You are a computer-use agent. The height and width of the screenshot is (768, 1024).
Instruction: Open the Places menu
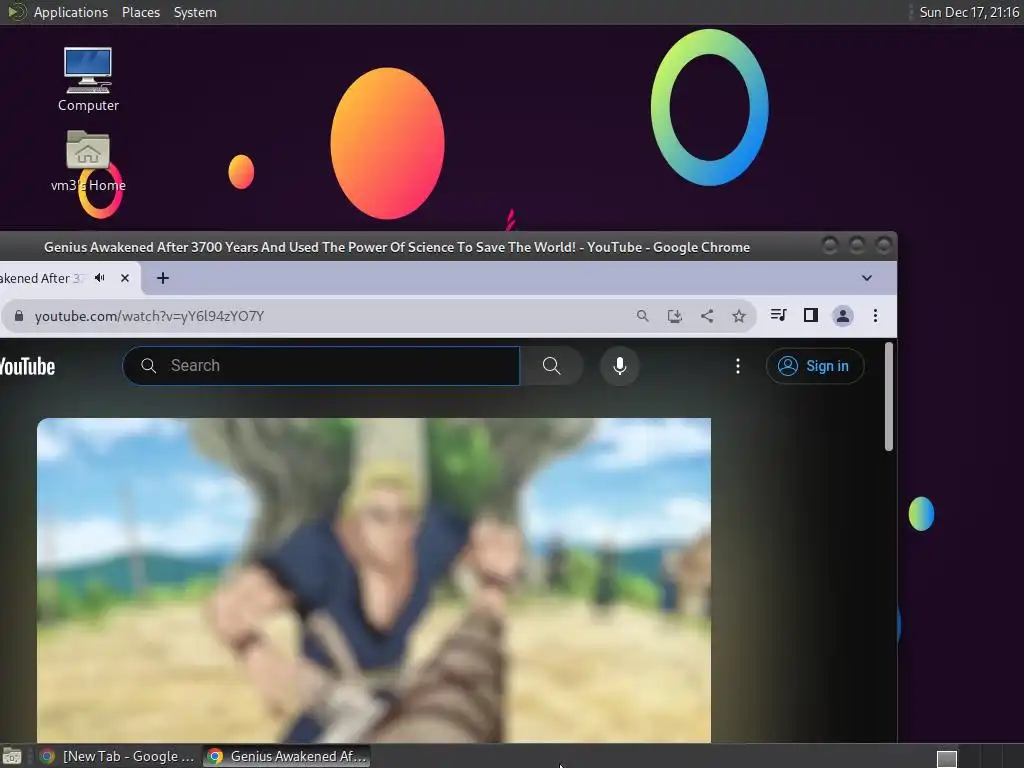click(140, 12)
